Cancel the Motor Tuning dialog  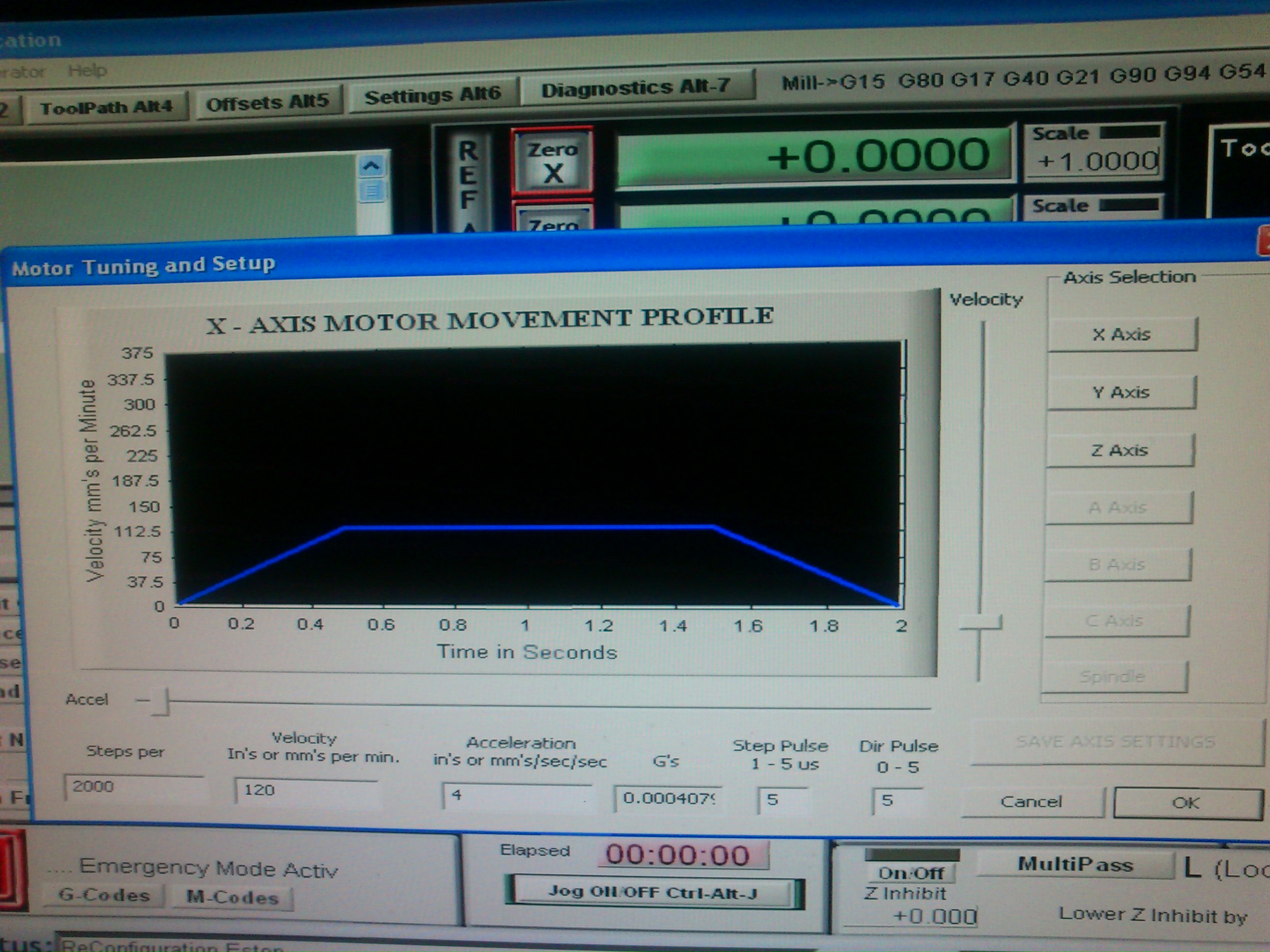tap(1031, 802)
